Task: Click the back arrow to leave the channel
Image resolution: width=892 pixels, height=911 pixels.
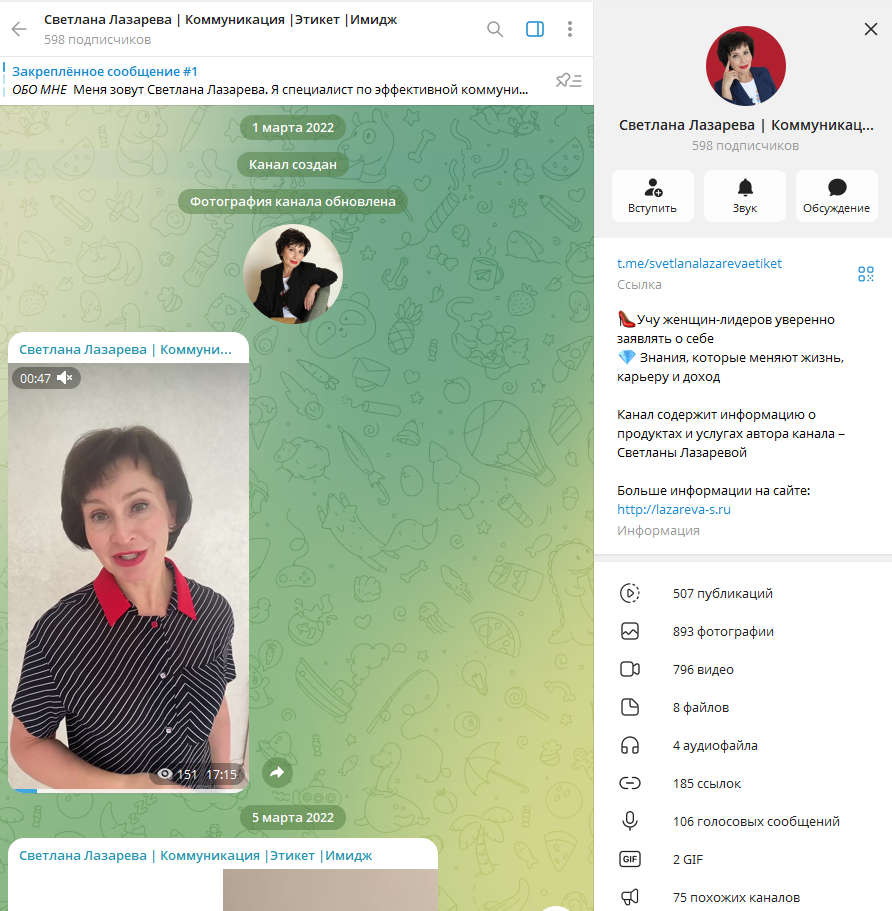Action: coord(17,29)
